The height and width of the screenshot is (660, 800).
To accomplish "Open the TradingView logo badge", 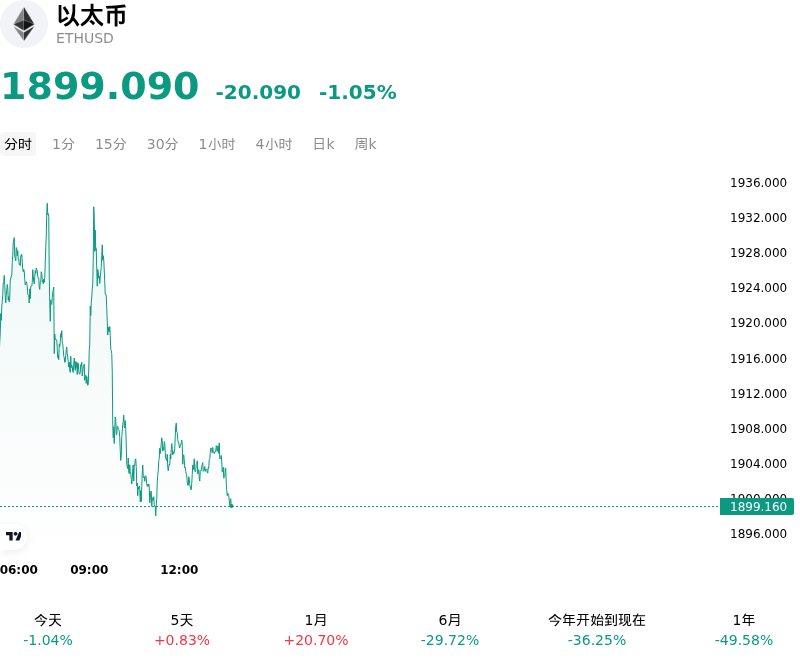I will tap(13, 536).
